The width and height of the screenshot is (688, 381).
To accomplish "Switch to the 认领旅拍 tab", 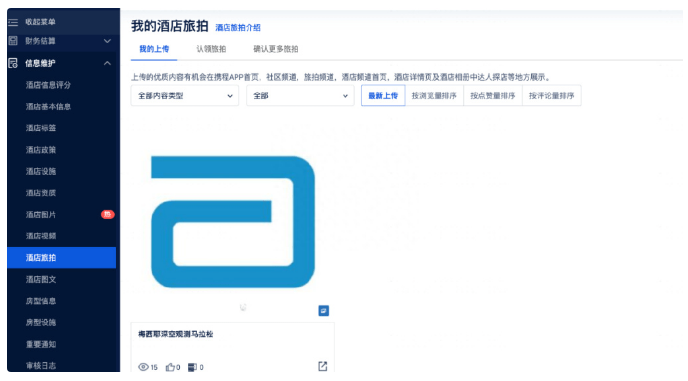I will pyautogui.click(x=211, y=49).
